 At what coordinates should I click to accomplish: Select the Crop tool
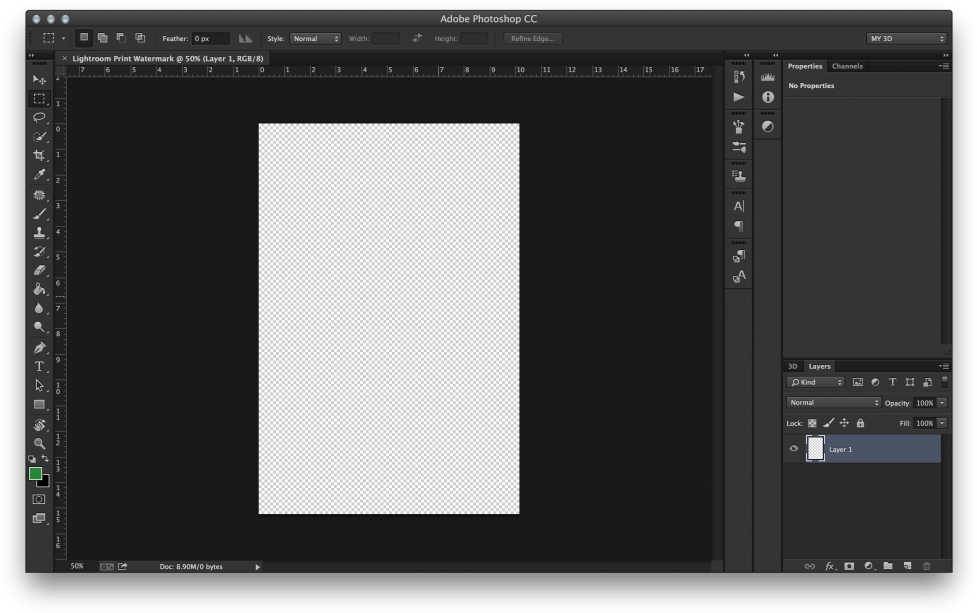click(x=40, y=154)
